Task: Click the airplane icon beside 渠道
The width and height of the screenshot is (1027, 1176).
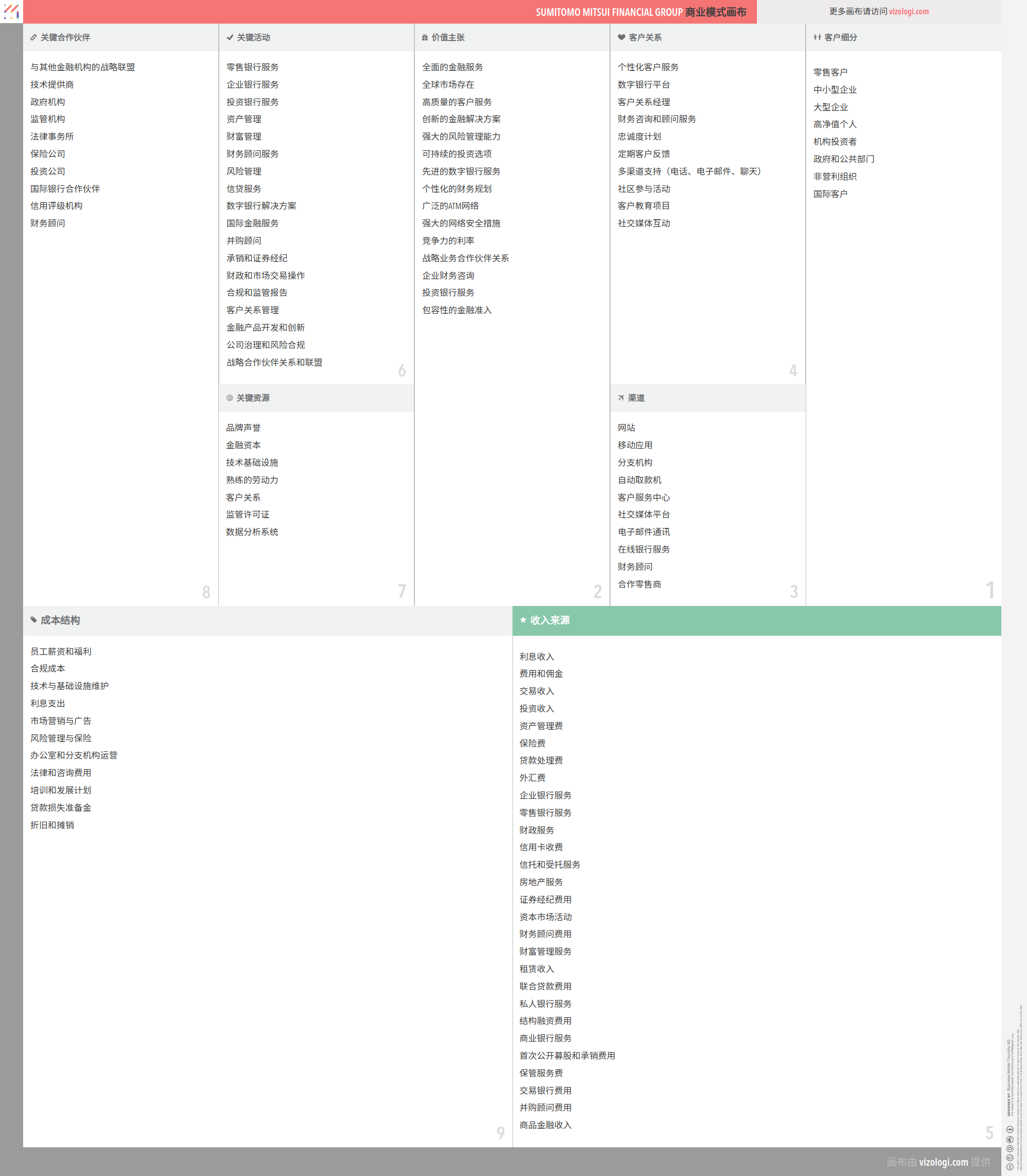Action: 621,397
